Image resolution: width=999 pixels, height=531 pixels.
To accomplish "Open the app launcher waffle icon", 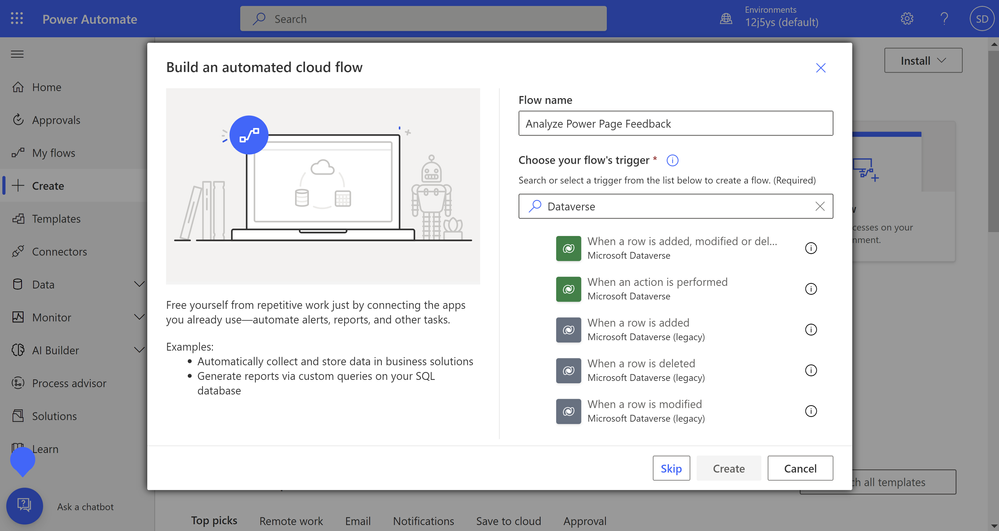I will coord(17,18).
